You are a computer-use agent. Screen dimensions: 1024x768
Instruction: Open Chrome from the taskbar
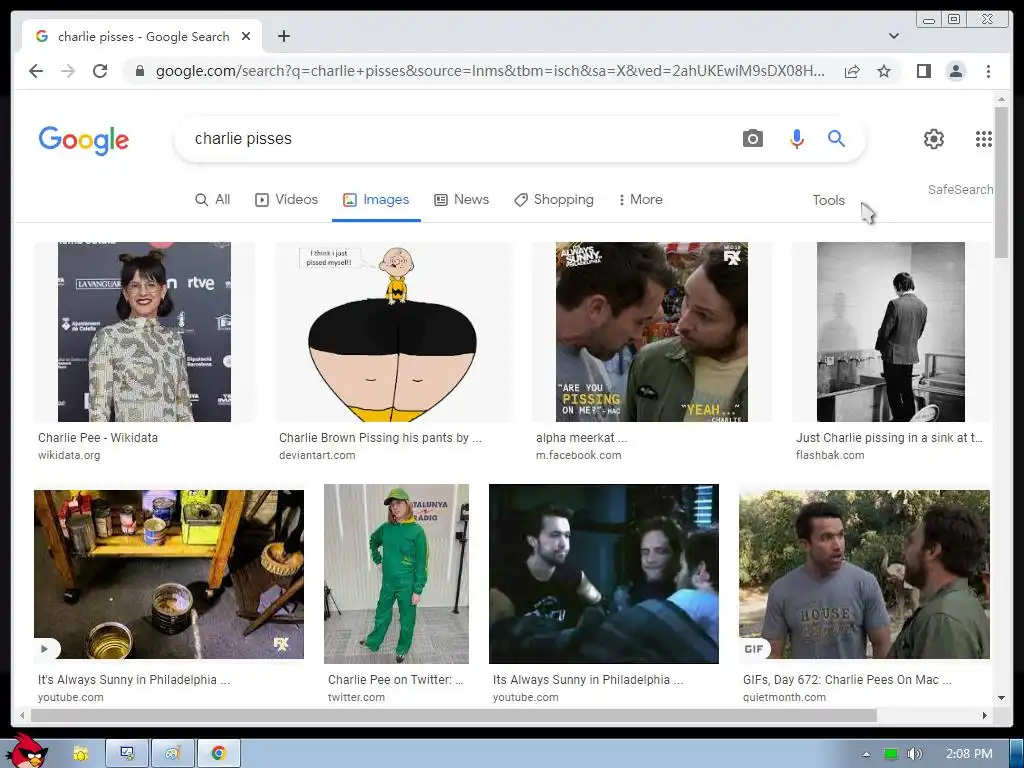point(218,754)
